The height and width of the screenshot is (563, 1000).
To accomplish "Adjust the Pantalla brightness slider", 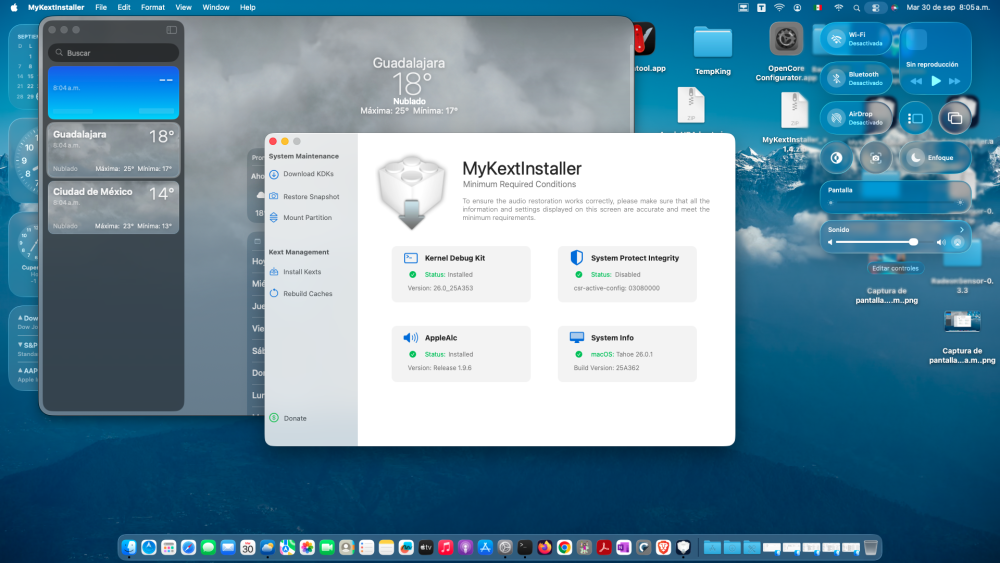I will point(895,203).
